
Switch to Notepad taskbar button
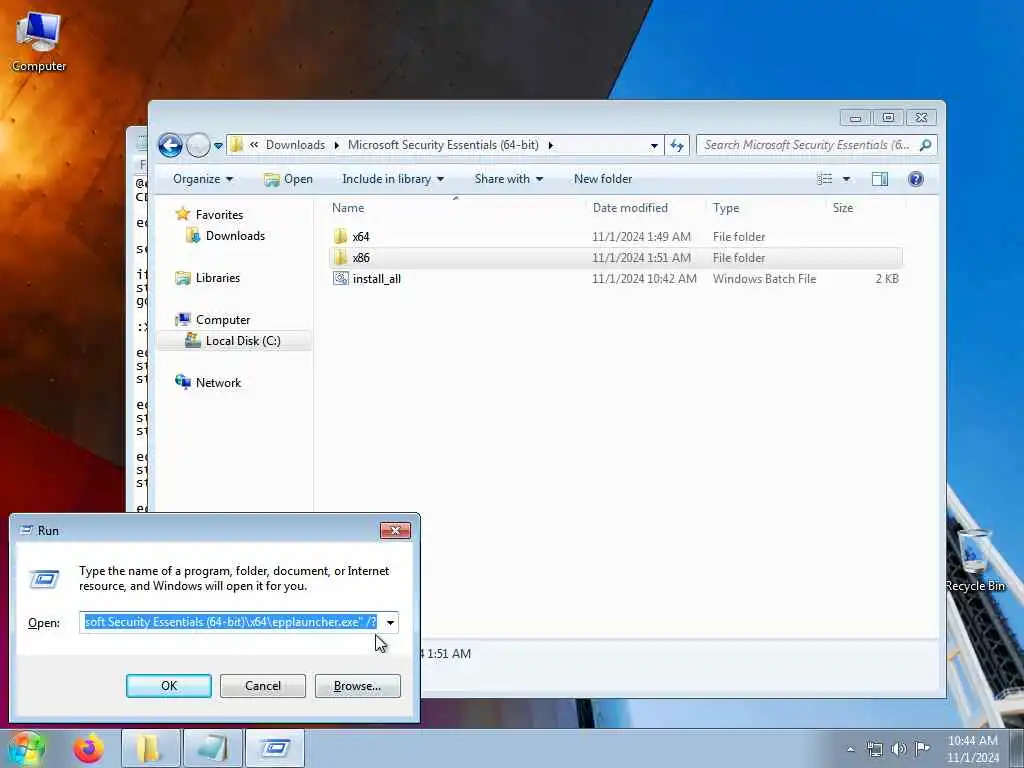pos(212,748)
